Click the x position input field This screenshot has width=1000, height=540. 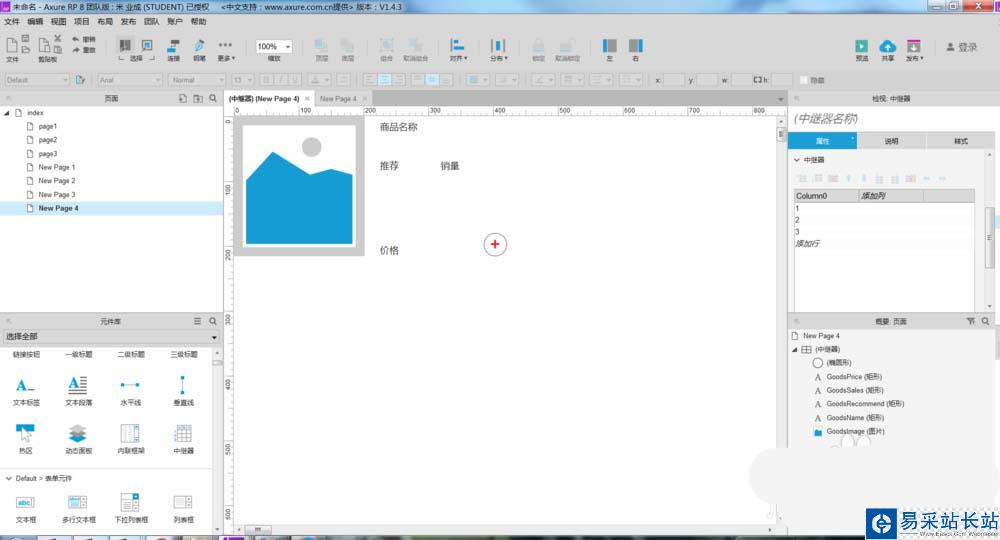(x=674, y=80)
